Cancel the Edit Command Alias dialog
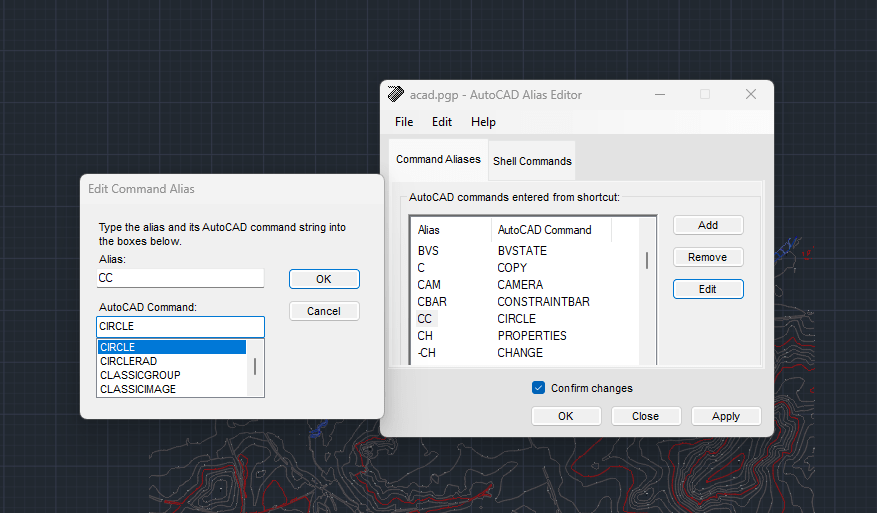 (324, 311)
